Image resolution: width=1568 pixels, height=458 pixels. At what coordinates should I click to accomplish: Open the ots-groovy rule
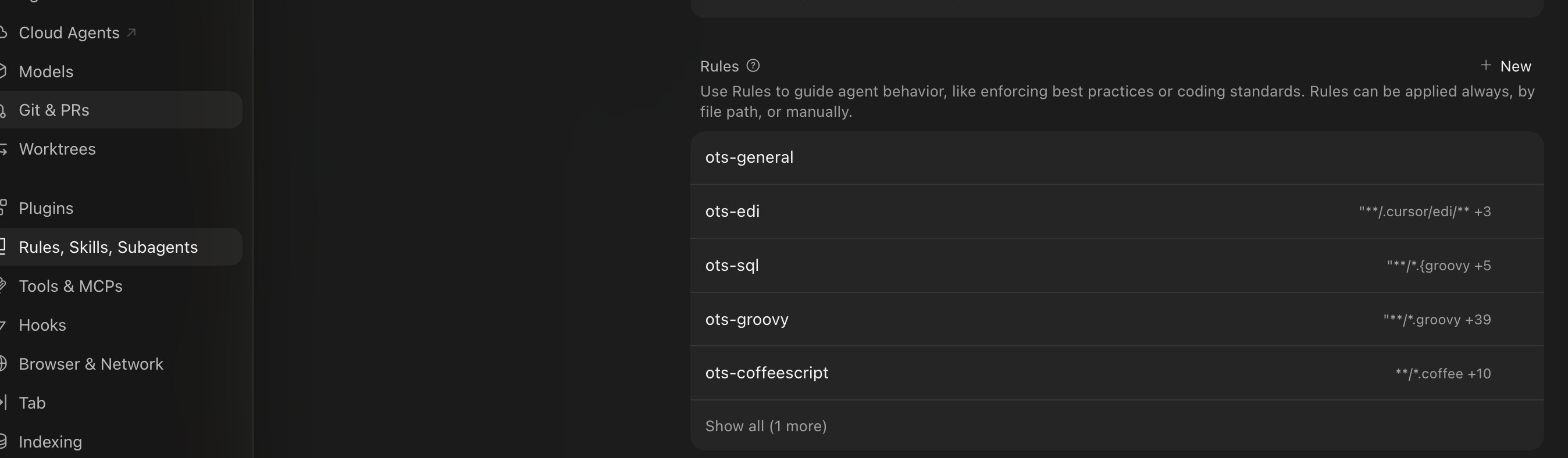click(x=1117, y=319)
